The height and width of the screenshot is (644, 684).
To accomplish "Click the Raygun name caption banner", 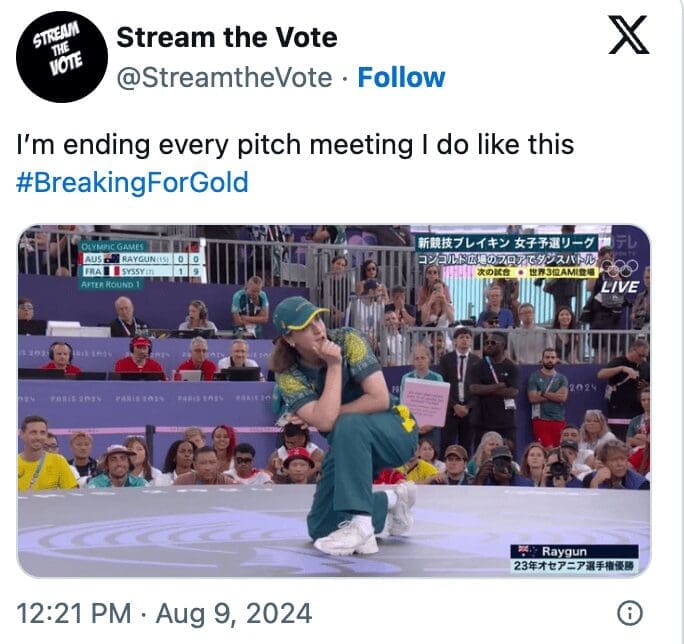I will point(574,559).
